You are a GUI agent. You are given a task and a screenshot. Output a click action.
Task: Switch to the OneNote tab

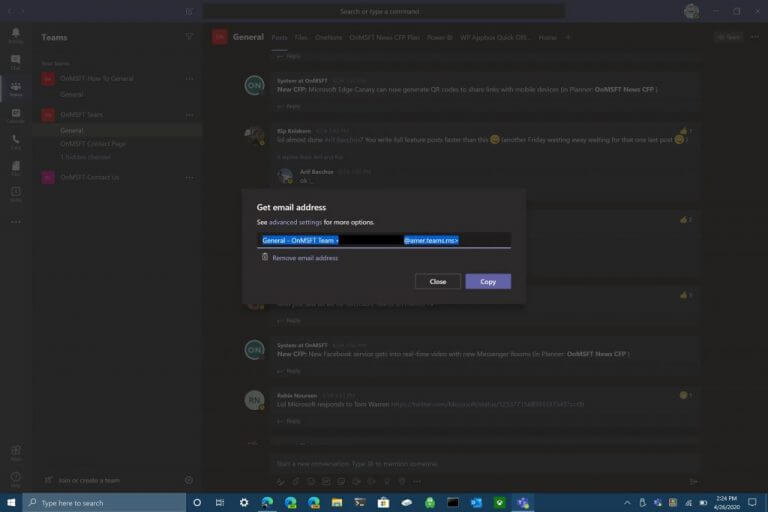point(328,37)
